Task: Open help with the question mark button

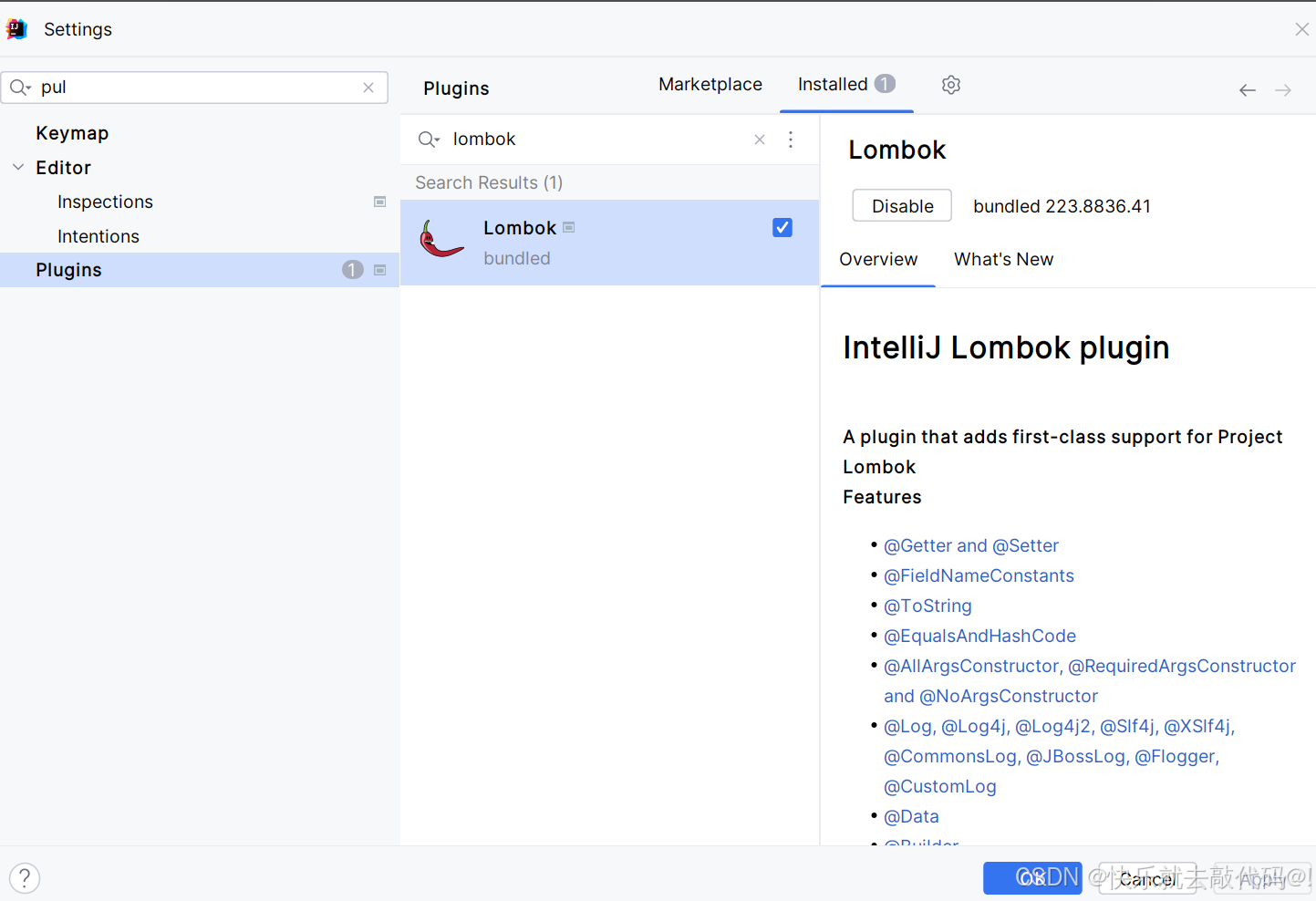Action: coord(25,878)
